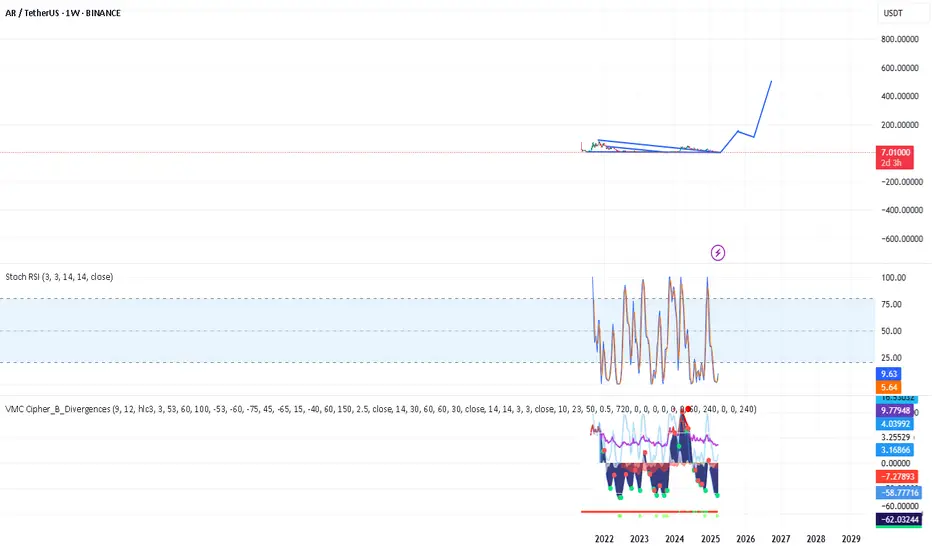Click the purple lightning bolt event icon
Viewport: 932px width, 550px height.
coord(718,253)
